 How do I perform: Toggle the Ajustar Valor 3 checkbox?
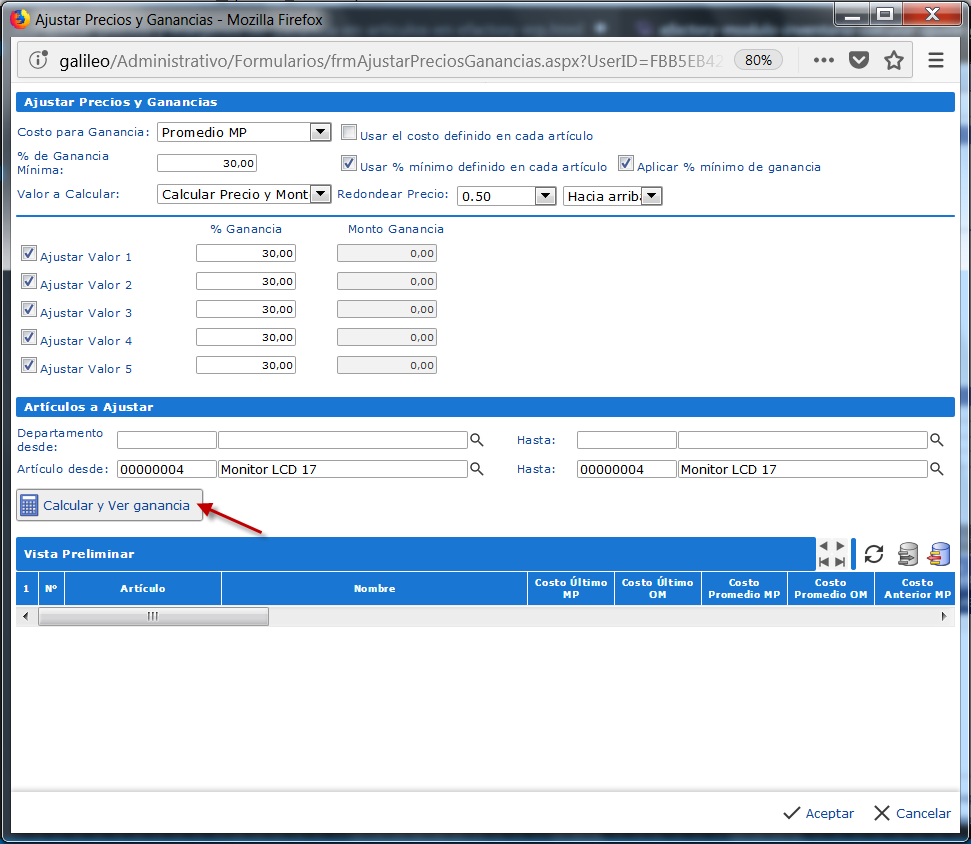pyautogui.click(x=29, y=310)
